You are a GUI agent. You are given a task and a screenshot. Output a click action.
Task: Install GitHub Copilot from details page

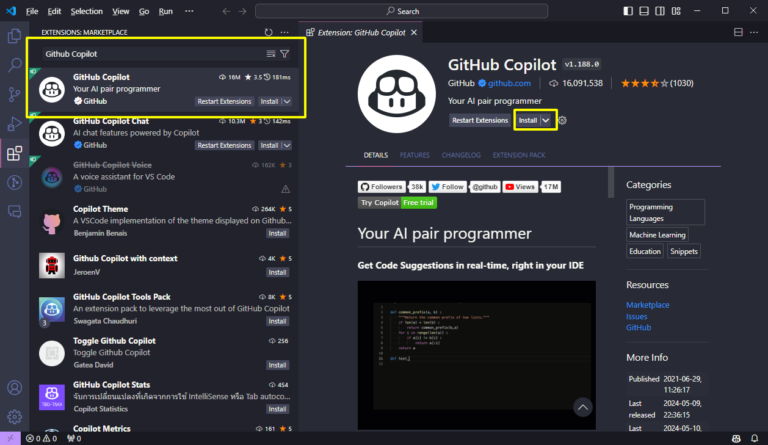pyautogui.click(x=528, y=120)
